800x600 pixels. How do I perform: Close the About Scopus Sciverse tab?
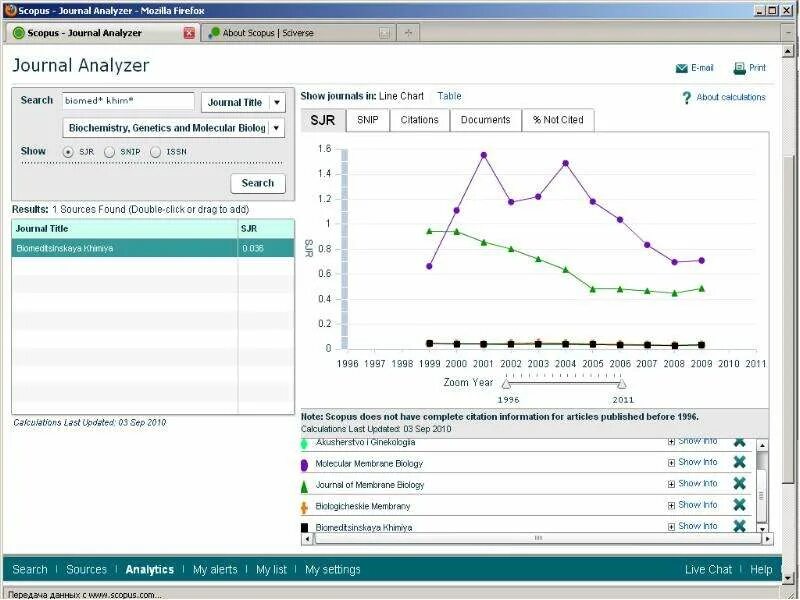[x=385, y=33]
